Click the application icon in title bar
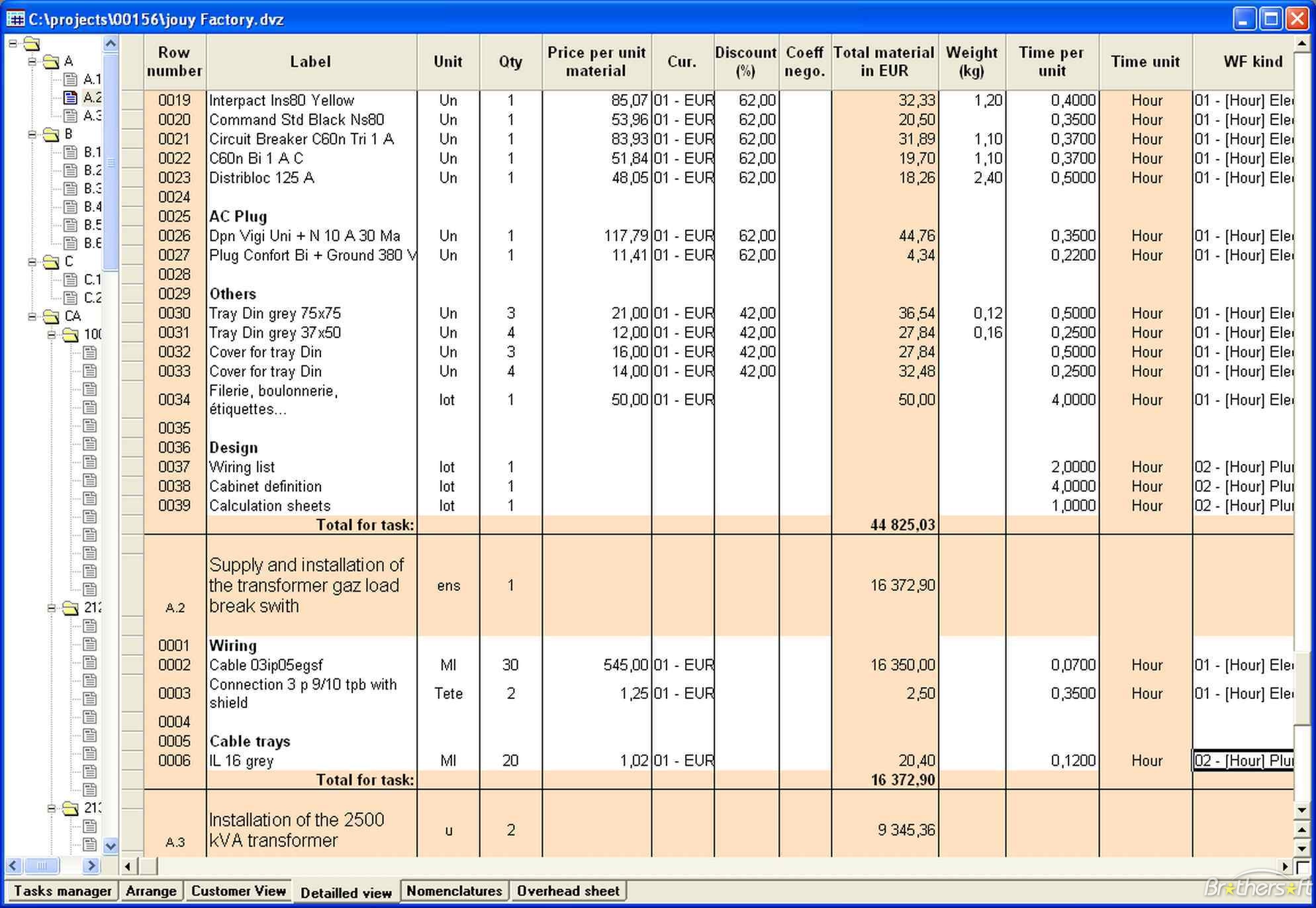 pos(15,19)
